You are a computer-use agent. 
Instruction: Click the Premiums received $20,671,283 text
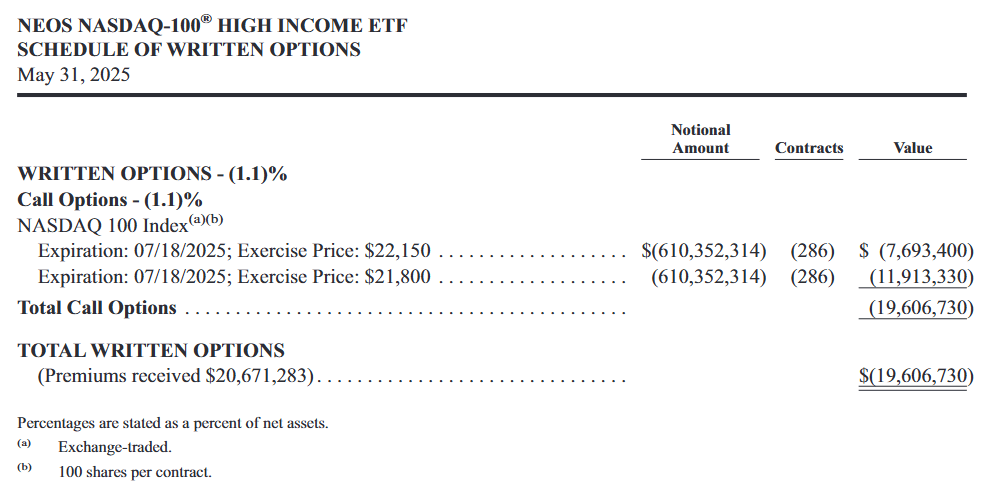click(177, 376)
